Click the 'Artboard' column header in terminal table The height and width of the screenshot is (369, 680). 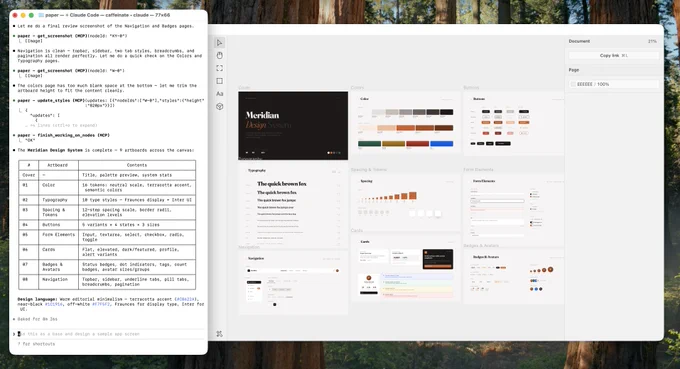58,165
